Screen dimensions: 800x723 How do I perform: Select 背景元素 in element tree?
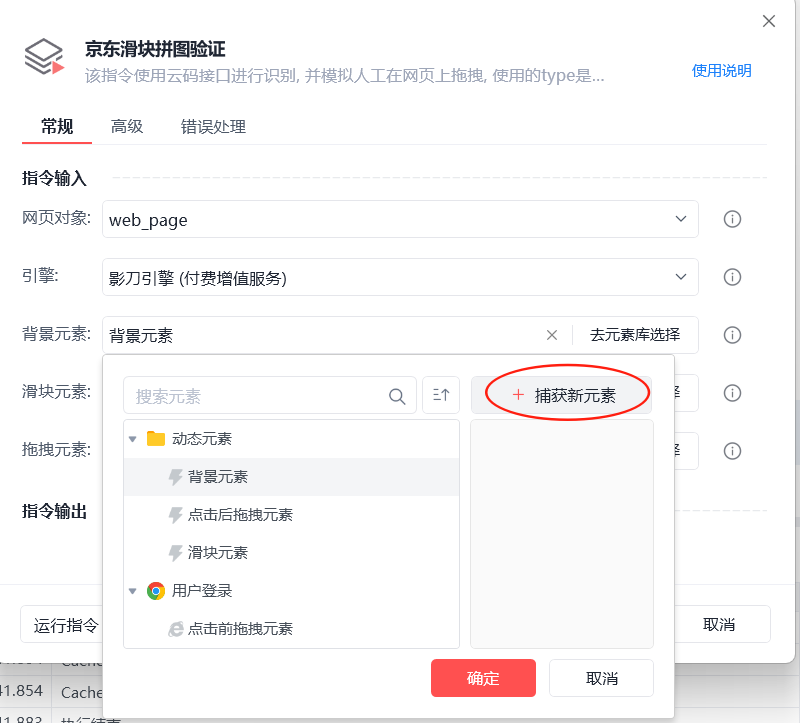pyautogui.click(x=291, y=477)
